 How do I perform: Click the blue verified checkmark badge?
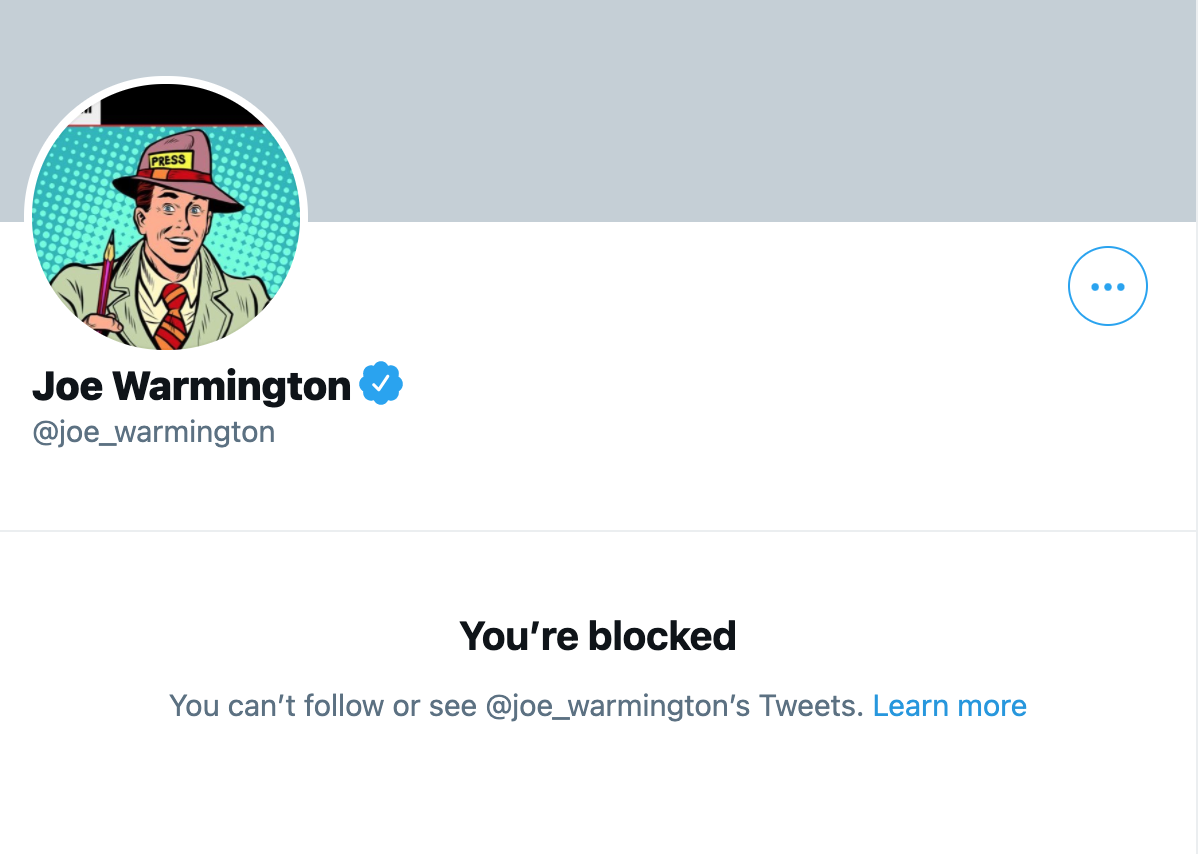point(381,383)
